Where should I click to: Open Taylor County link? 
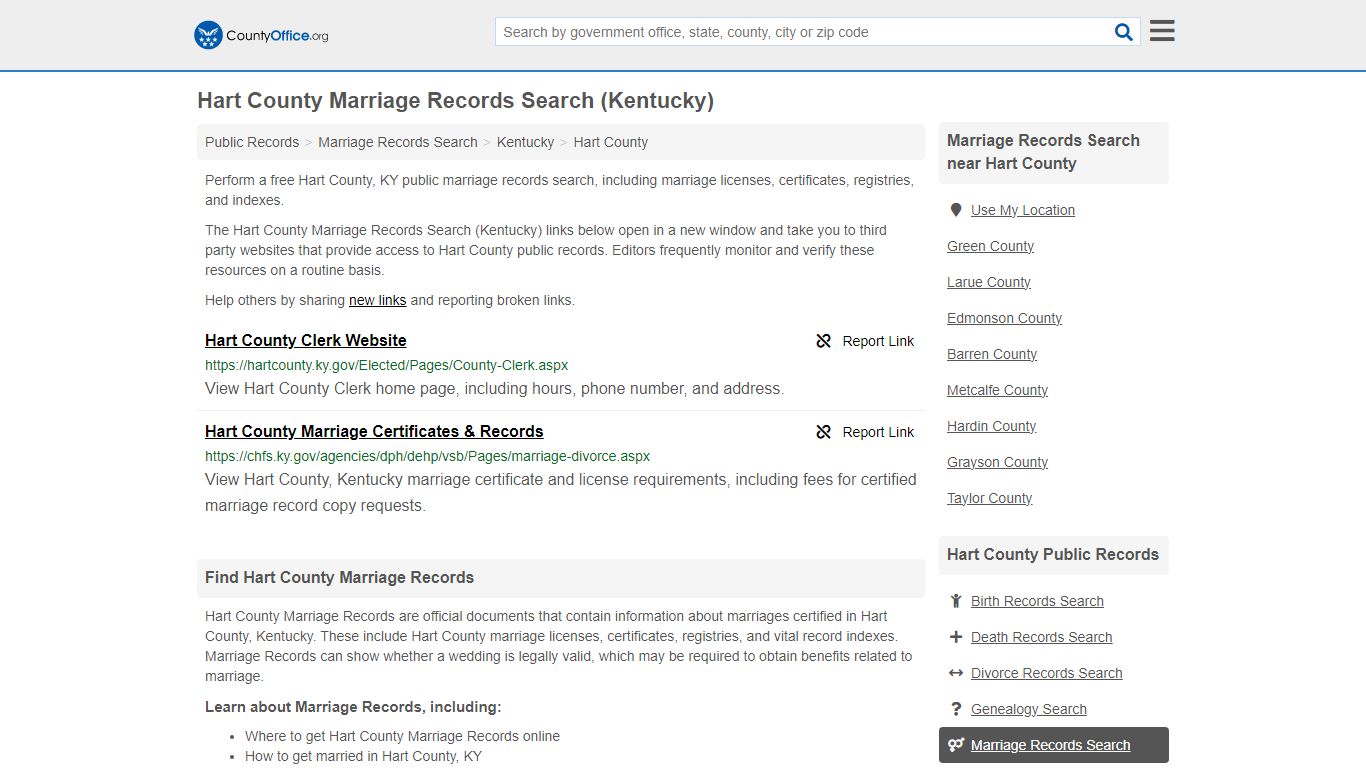[x=989, y=498]
